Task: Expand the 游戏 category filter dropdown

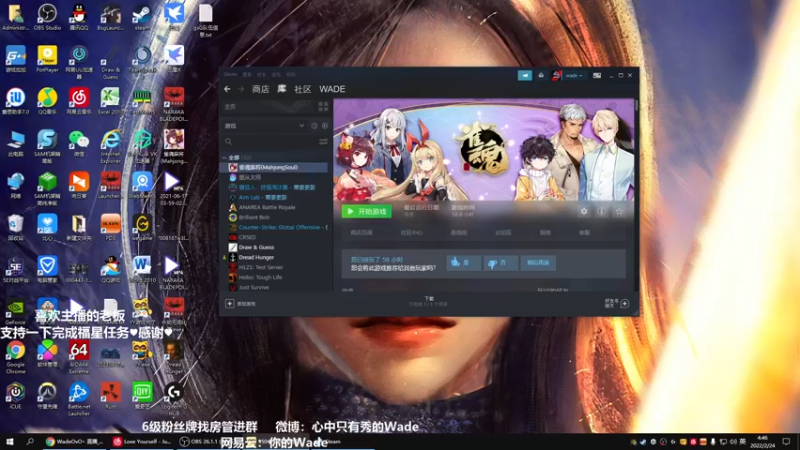Action: 301,126
